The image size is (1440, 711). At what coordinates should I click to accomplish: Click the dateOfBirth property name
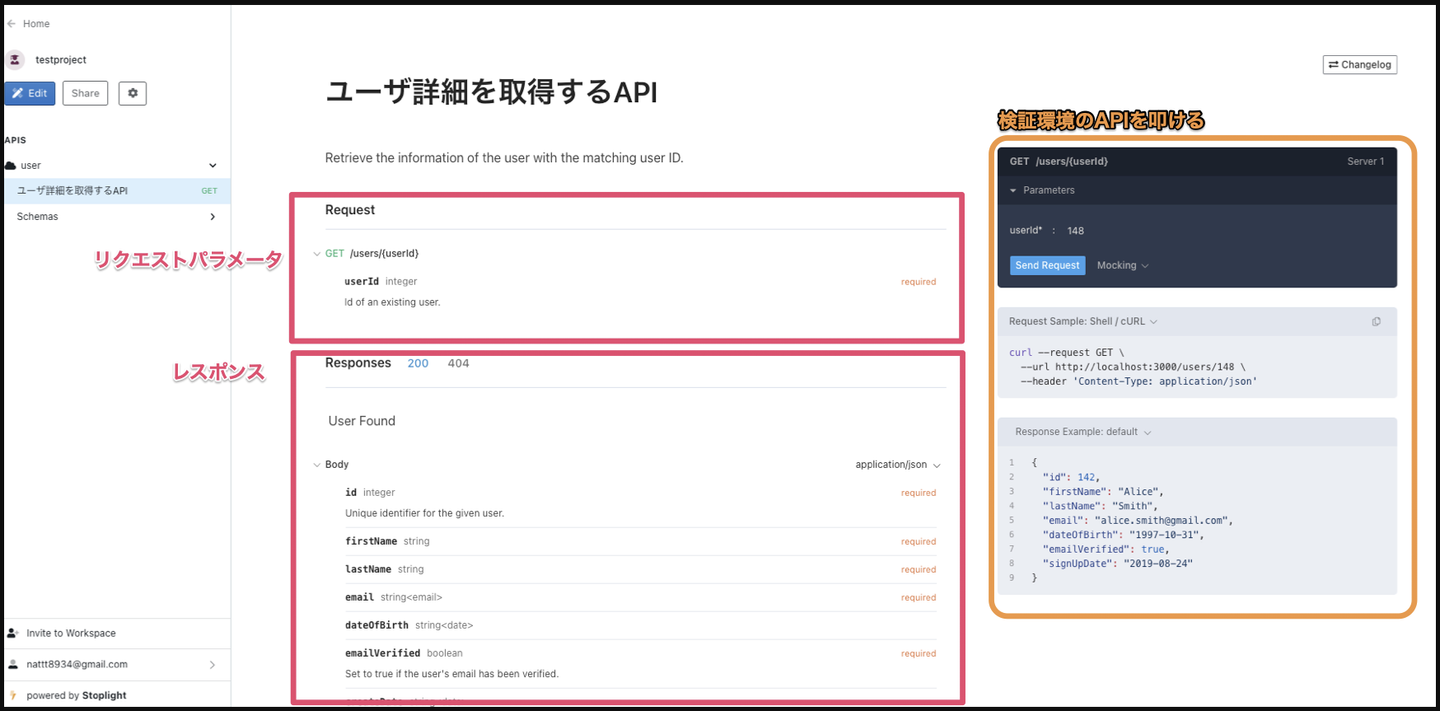pyautogui.click(x=377, y=625)
